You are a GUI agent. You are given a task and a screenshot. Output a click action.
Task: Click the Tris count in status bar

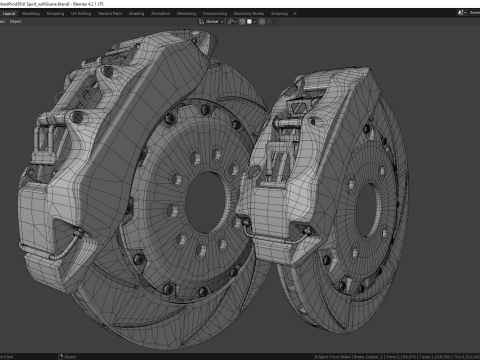[x=467, y=357]
